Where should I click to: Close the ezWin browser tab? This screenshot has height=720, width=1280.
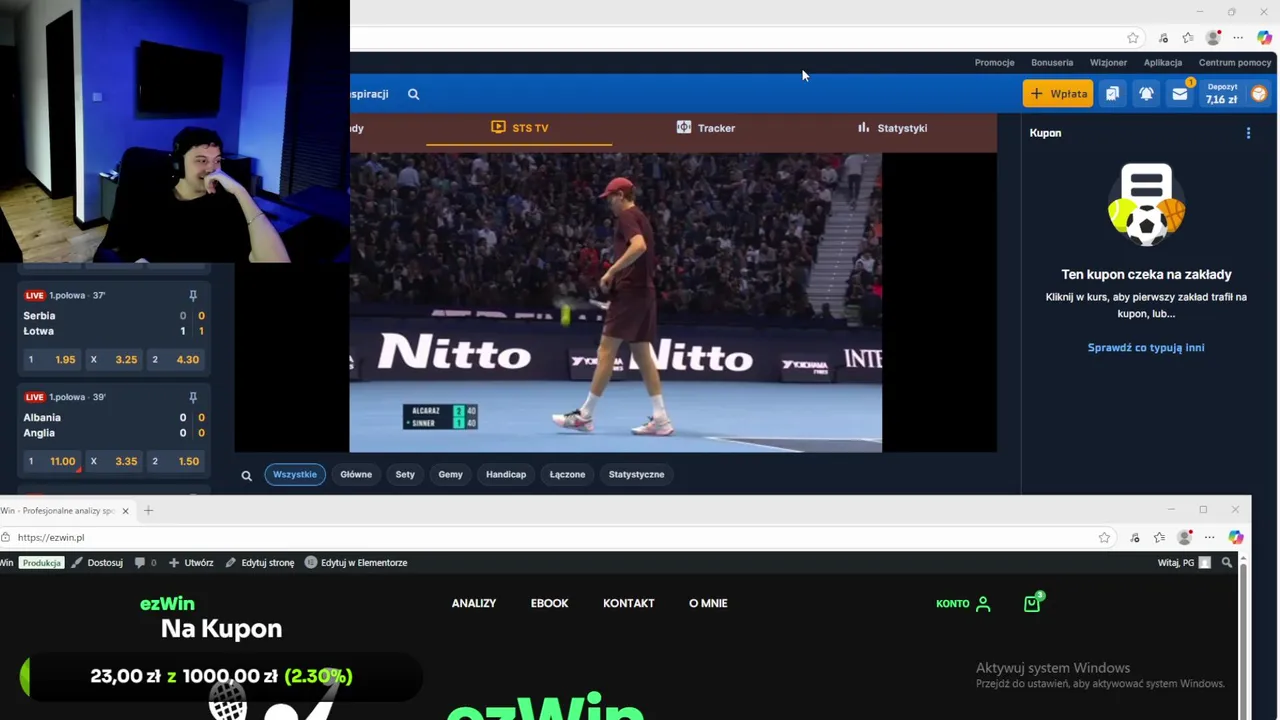click(x=125, y=511)
